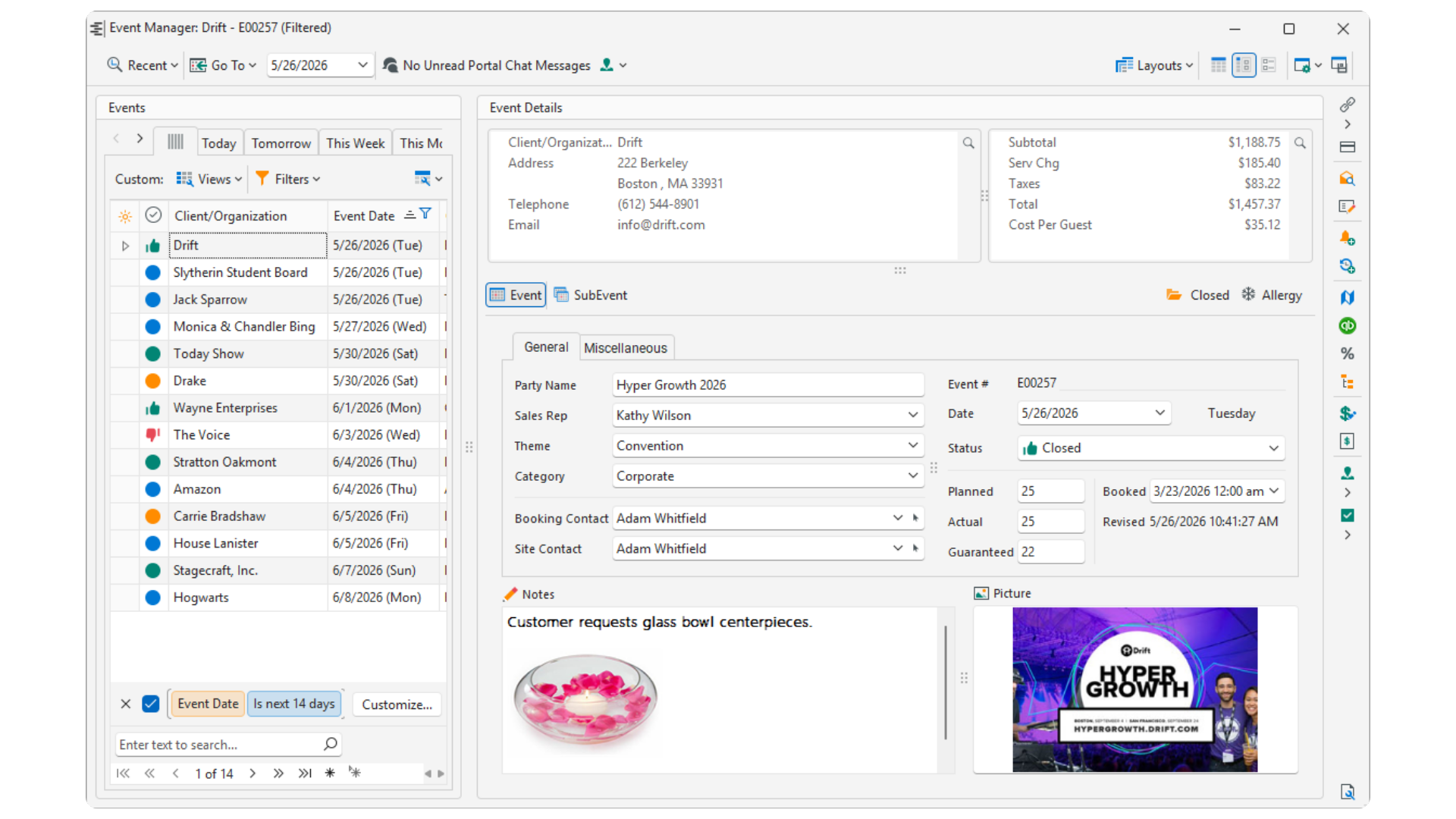
Task: Switch to the Miscellaneous tab
Action: click(626, 348)
